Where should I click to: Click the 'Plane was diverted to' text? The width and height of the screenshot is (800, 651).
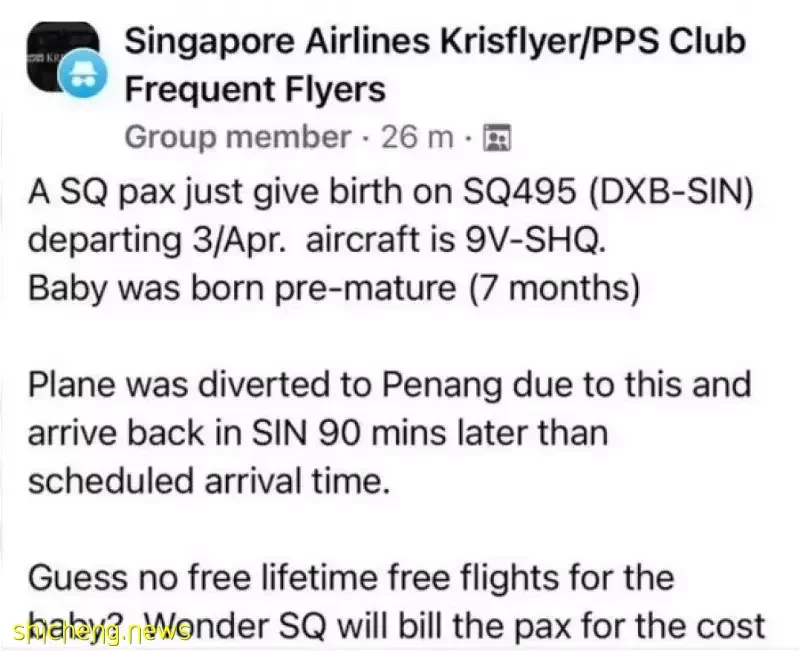point(199,384)
